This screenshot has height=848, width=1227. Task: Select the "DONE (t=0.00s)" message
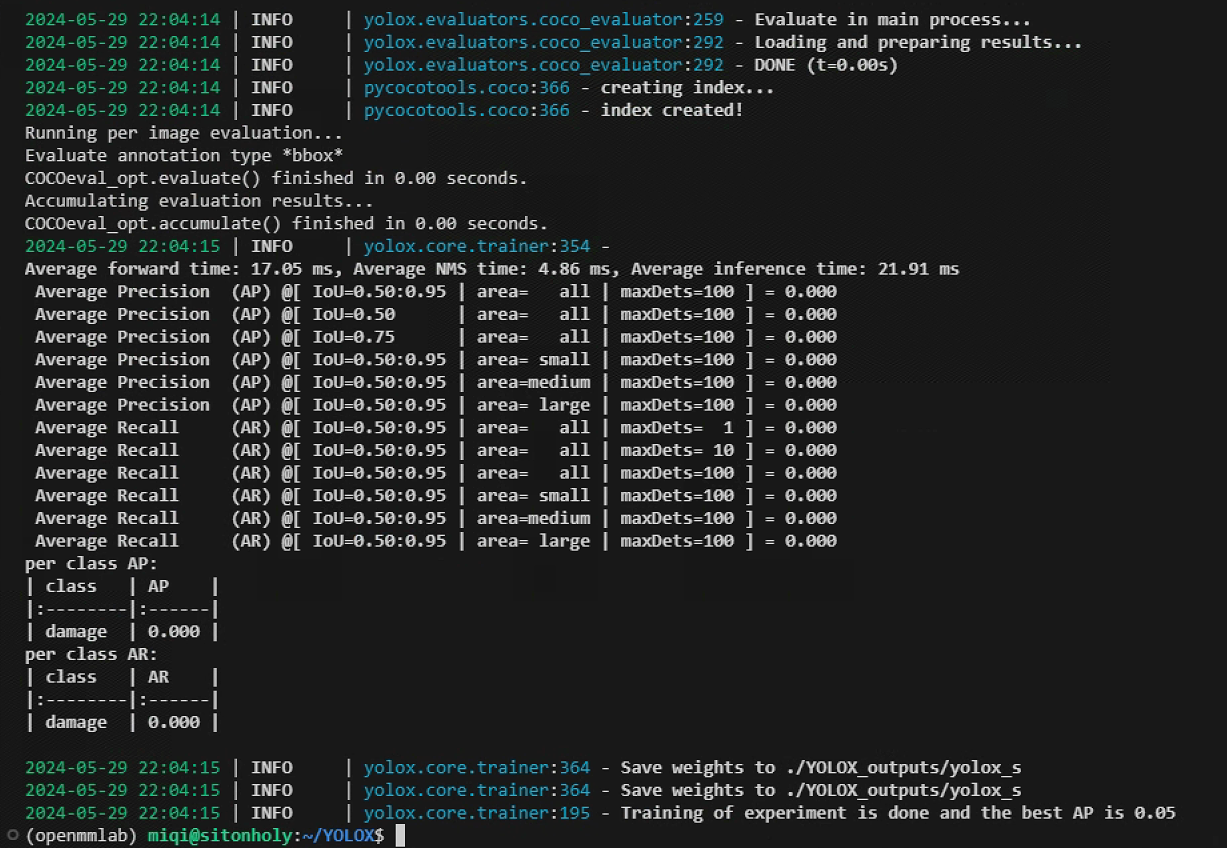(x=826, y=65)
